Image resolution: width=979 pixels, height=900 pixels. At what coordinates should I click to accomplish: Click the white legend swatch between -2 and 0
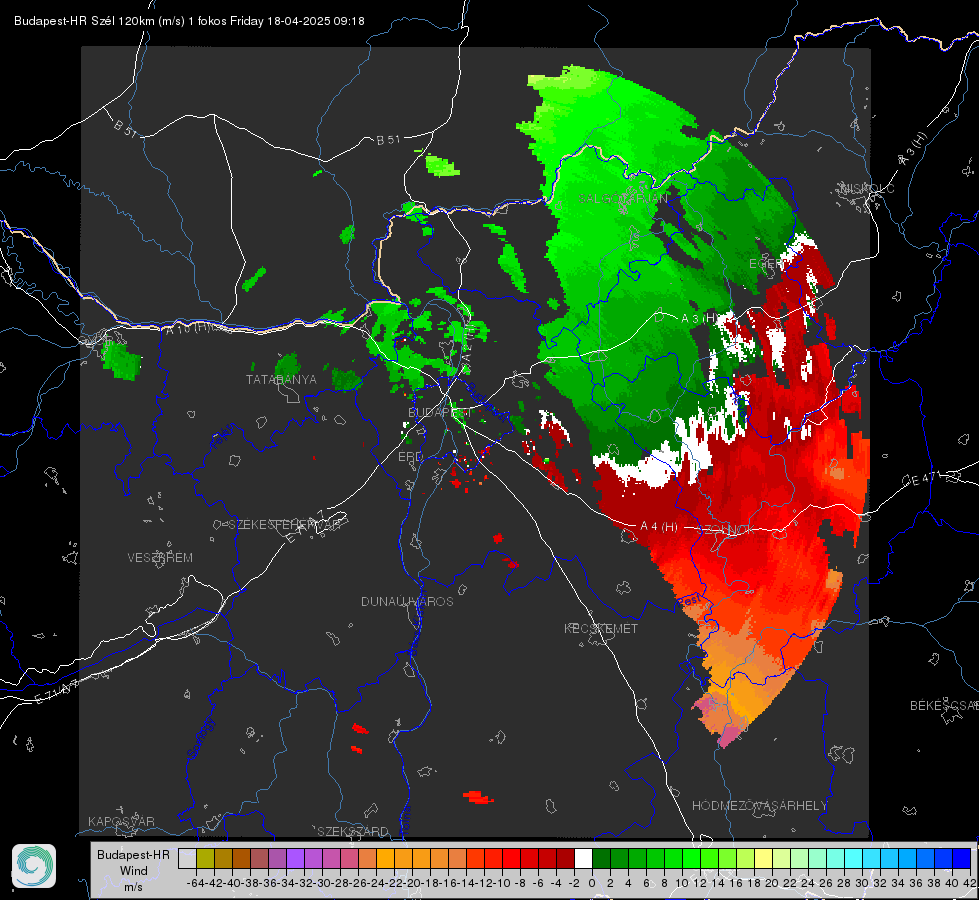coord(583,858)
